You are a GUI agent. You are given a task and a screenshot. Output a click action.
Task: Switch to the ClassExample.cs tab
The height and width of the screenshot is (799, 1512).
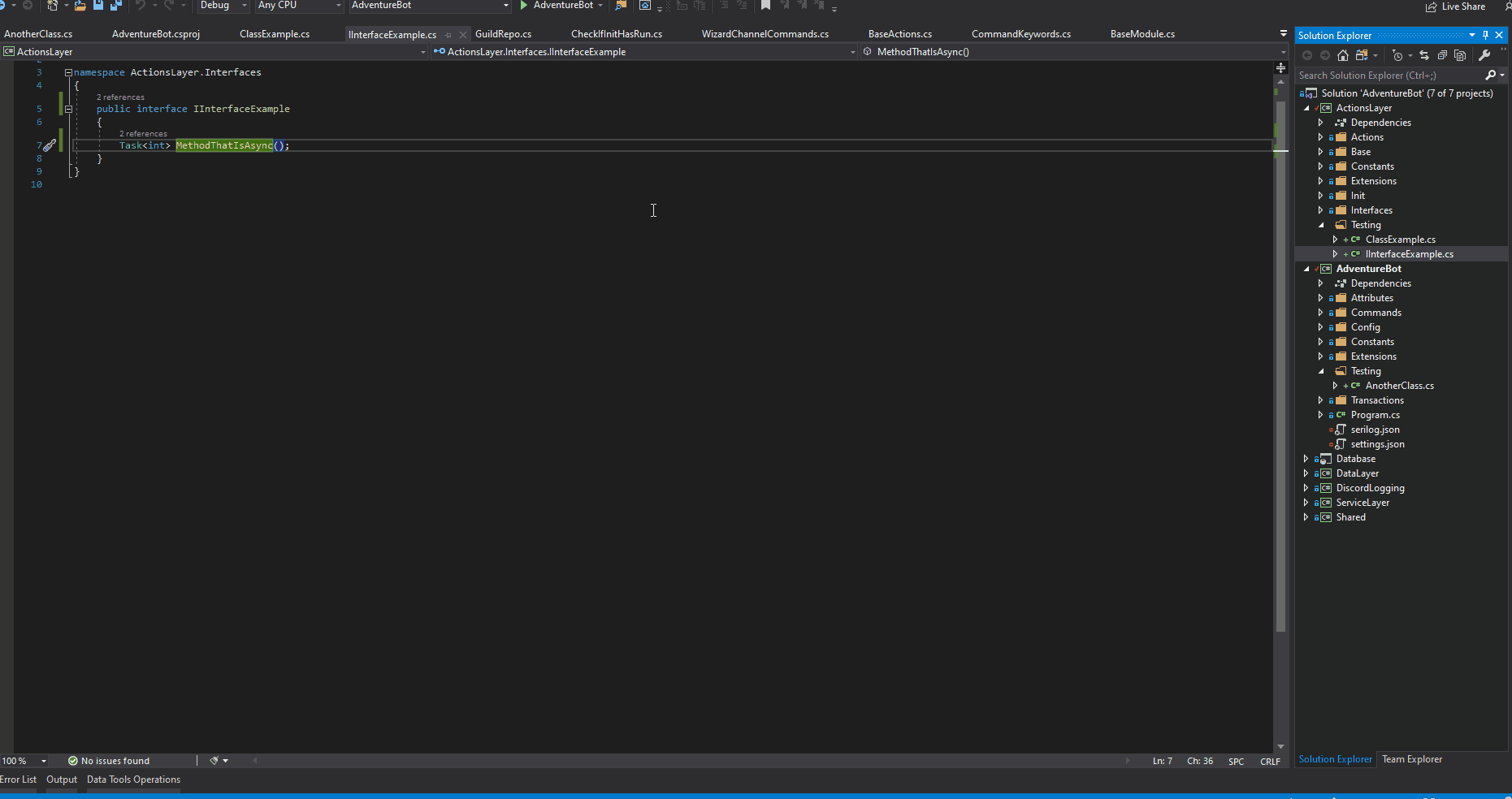click(x=275, y=34)
